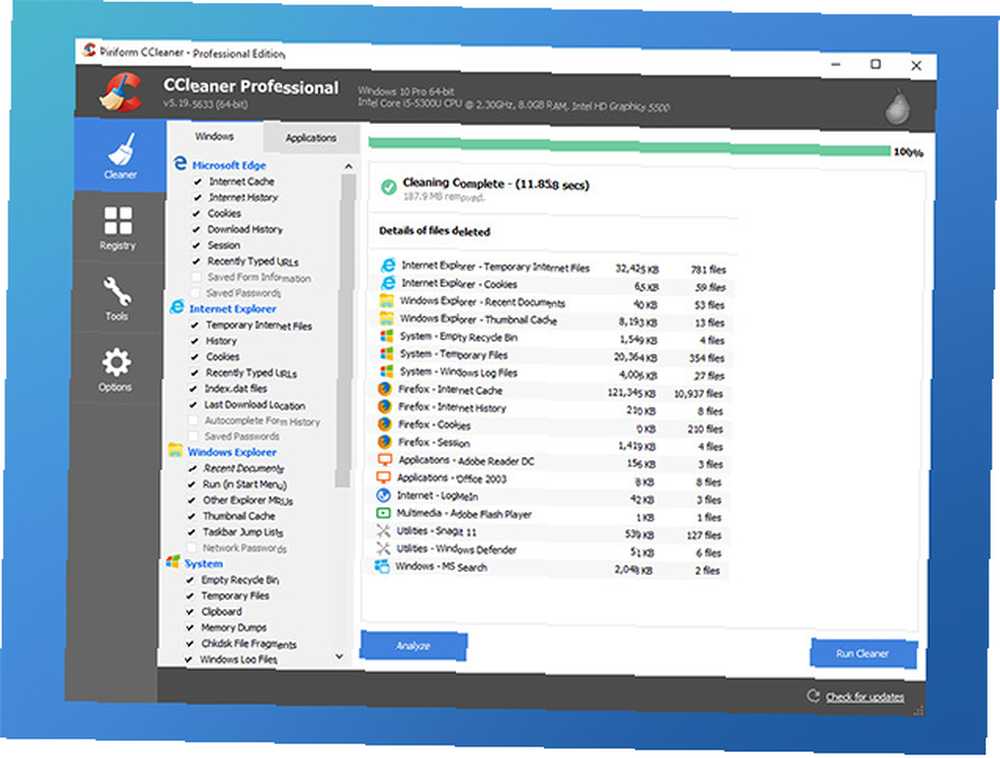The height and width of the screenshot is (758, 1000).
Task: Click the cleaner list scrollbar thumb
Action: 345,330
